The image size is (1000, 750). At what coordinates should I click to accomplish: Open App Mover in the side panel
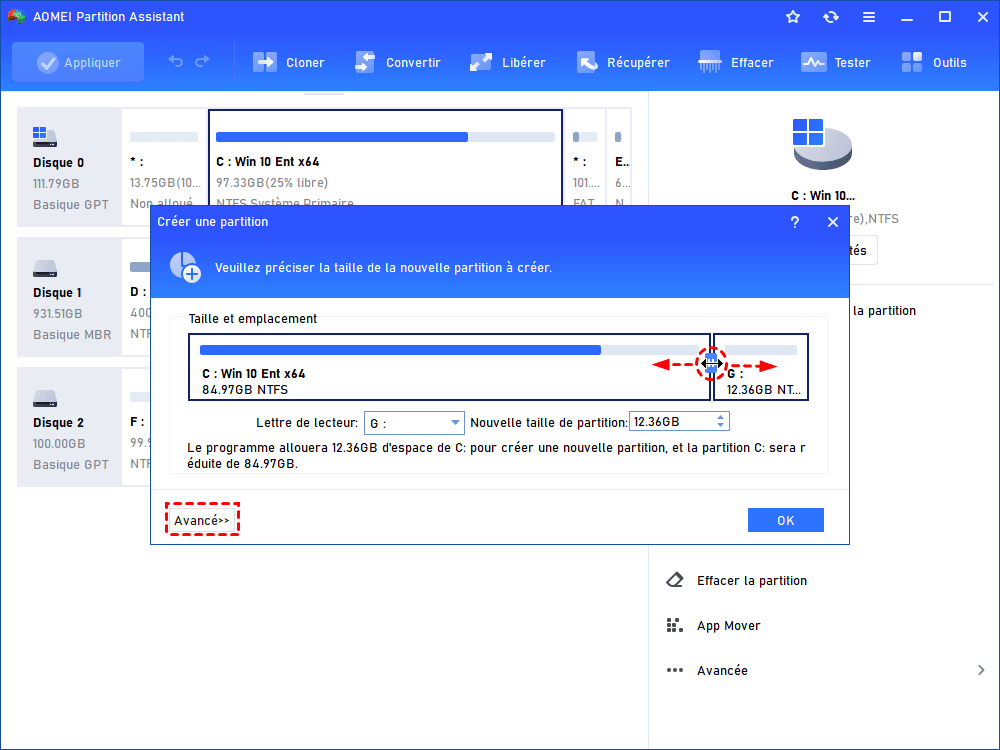[x=728, y=626]
